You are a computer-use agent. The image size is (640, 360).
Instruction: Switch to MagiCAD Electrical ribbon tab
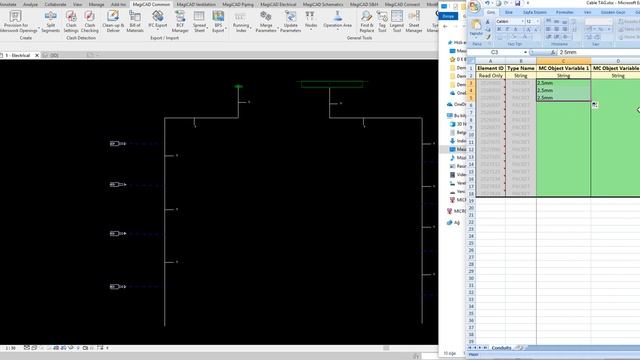(x=278, y=4)
